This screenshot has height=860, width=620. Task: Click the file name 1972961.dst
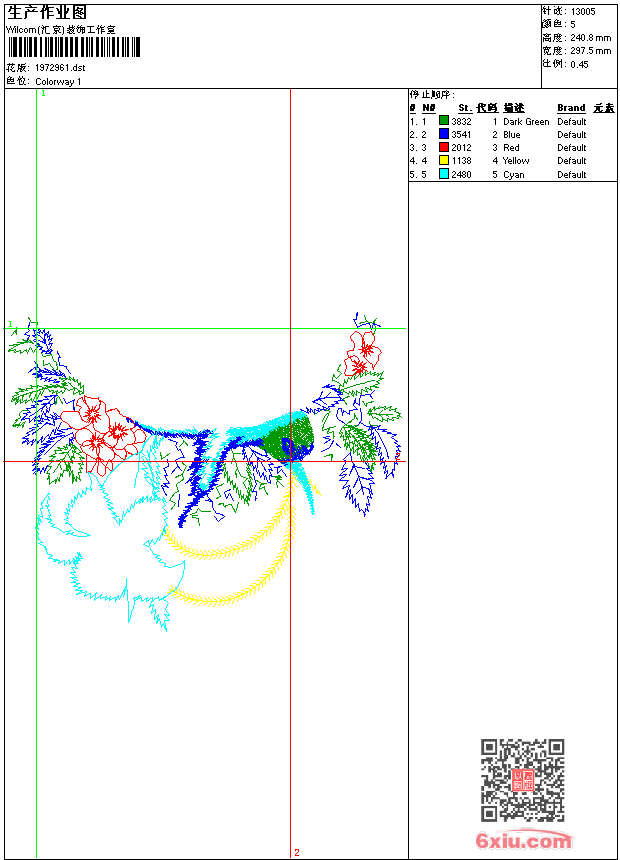point(60,68)
